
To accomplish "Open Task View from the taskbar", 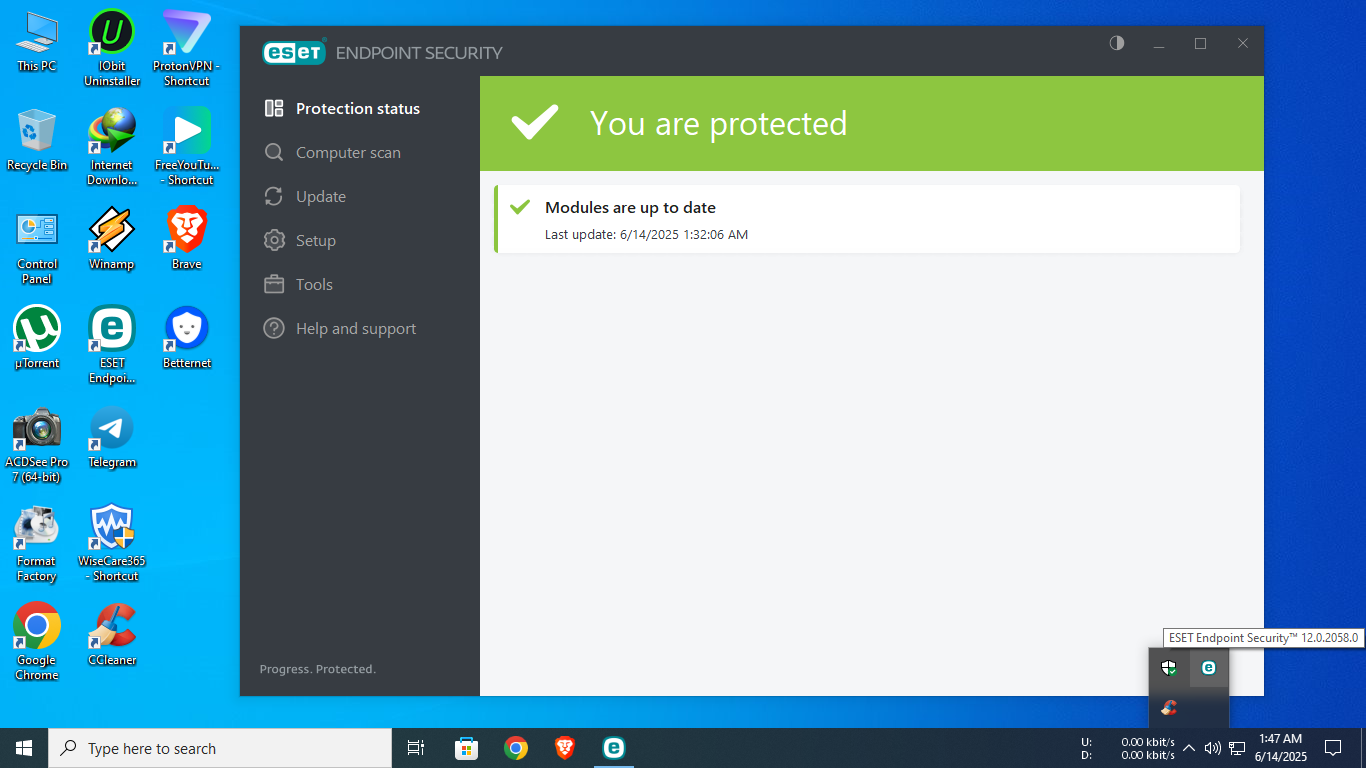I will [416, 748].
